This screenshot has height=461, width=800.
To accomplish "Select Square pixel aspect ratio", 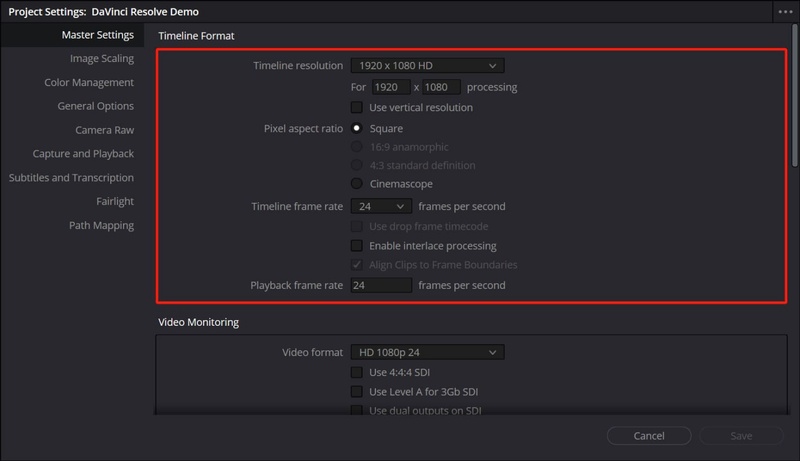I will (x=357, y=128).
